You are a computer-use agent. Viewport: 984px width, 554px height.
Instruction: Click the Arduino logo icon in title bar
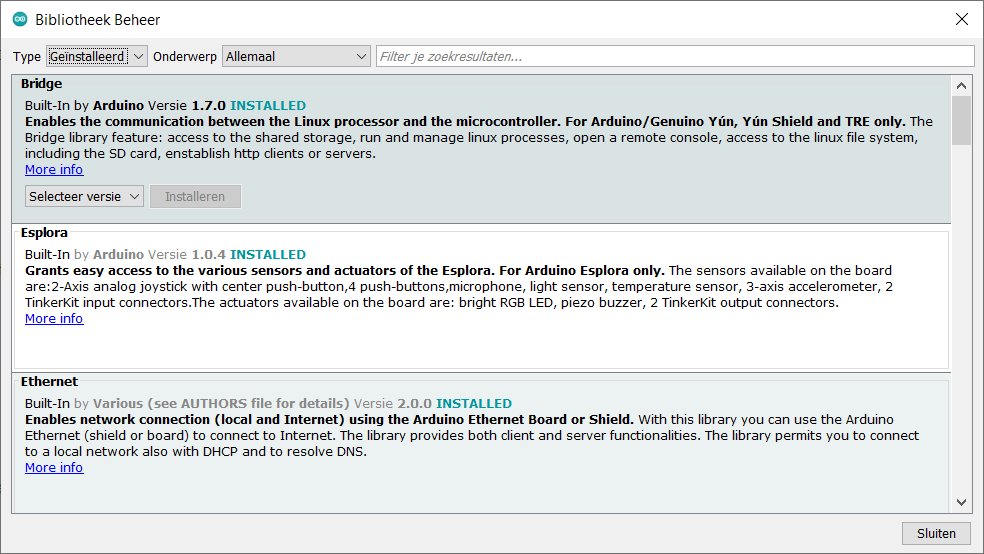point(20,19)
